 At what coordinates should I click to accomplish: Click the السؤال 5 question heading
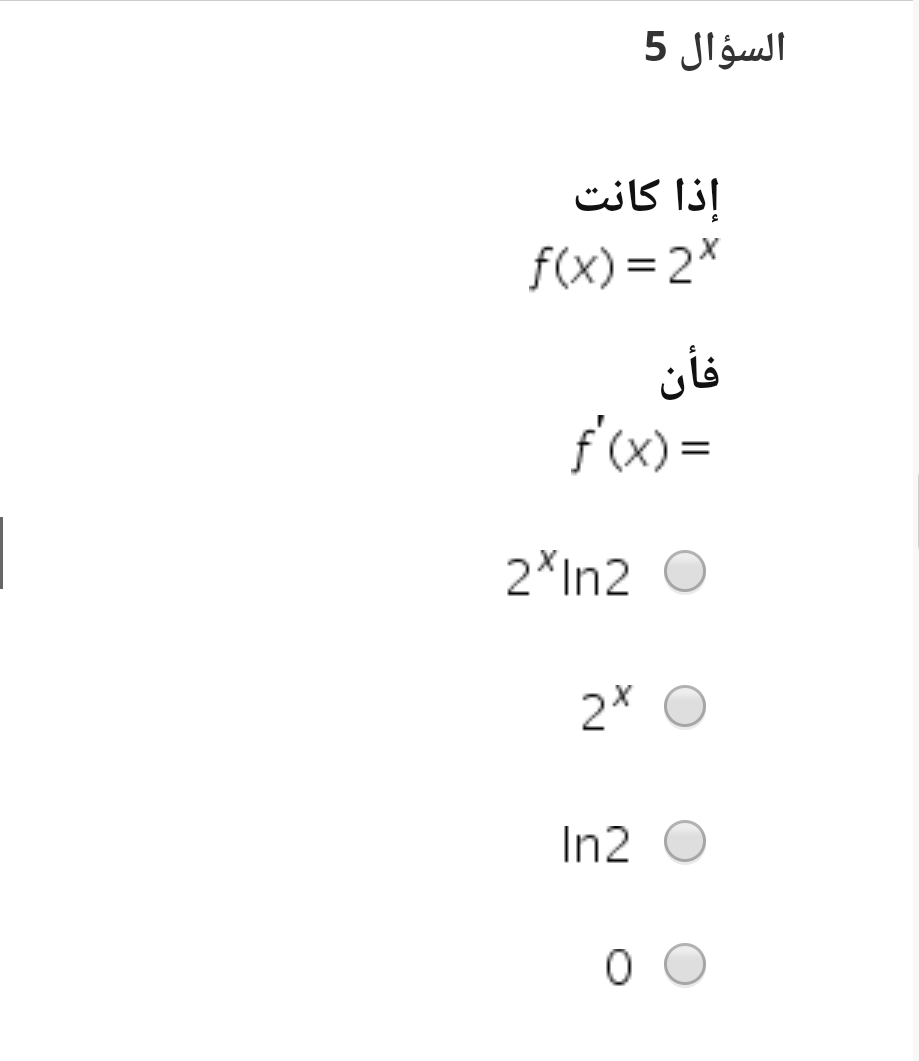[x=715, y=49]
